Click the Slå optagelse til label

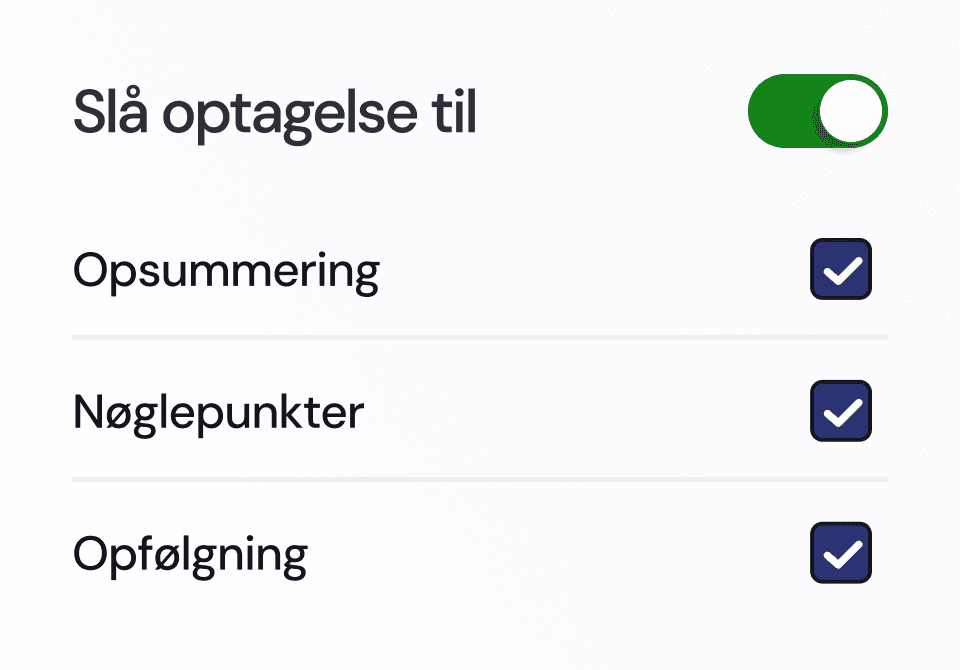click(x=275, y=115)
